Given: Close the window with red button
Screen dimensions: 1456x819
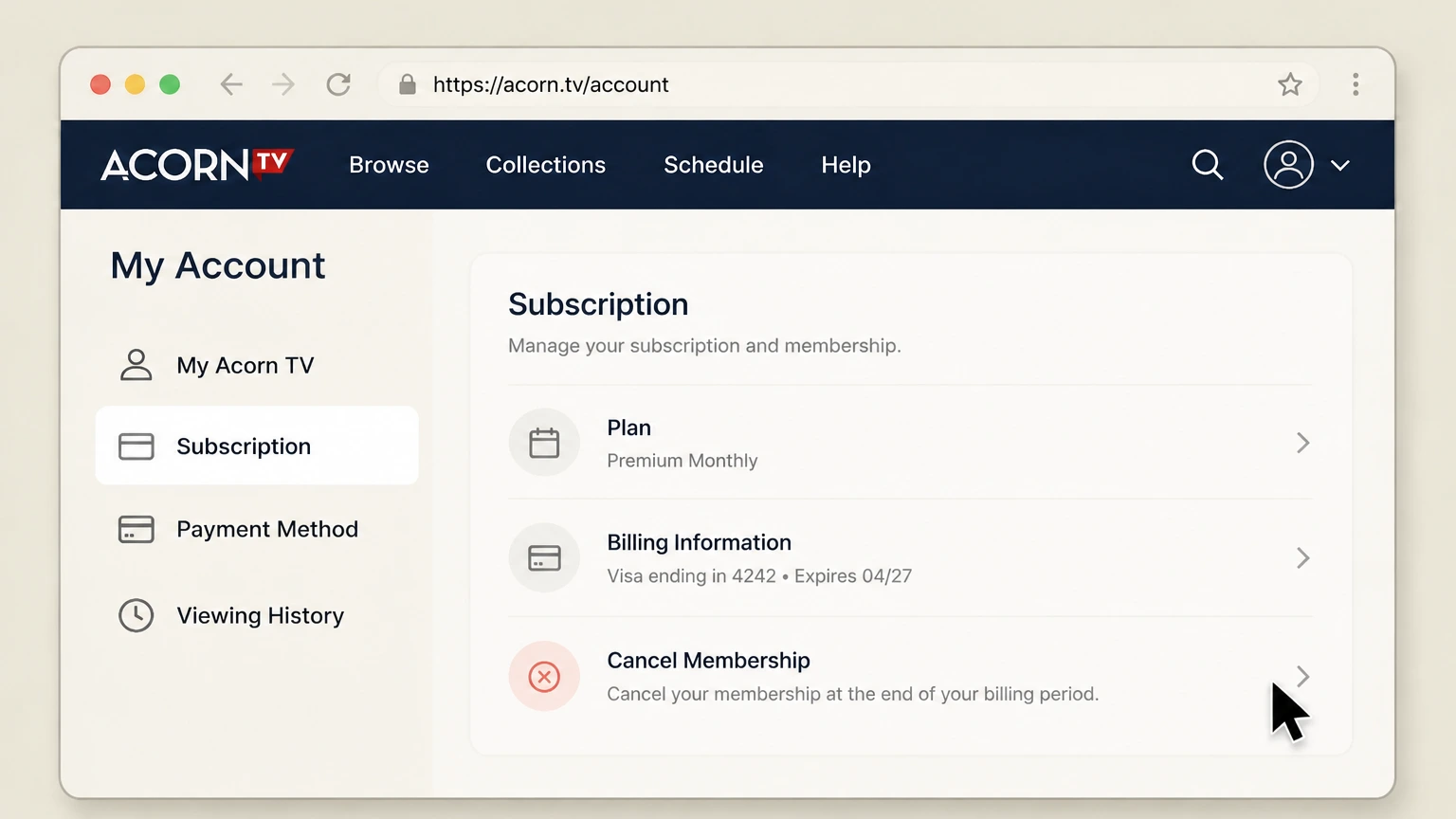Looking at the screenshot, I should pyautogui.click(x=100, y=84).
